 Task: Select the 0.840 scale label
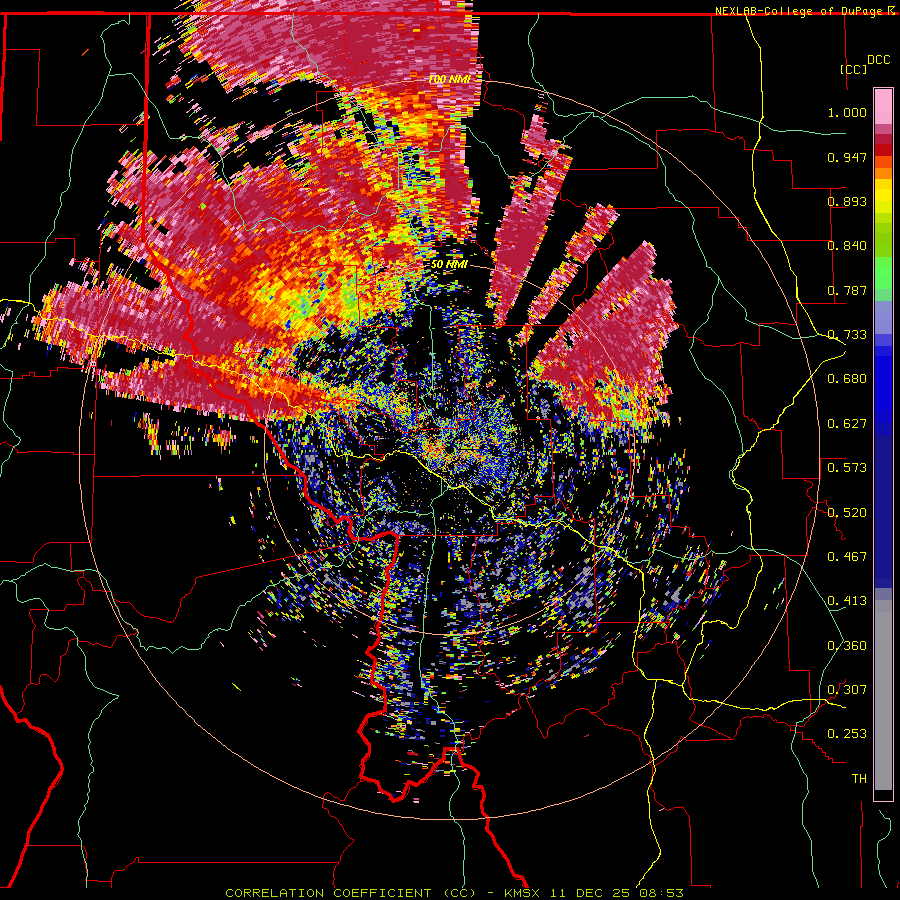[847, 246]
